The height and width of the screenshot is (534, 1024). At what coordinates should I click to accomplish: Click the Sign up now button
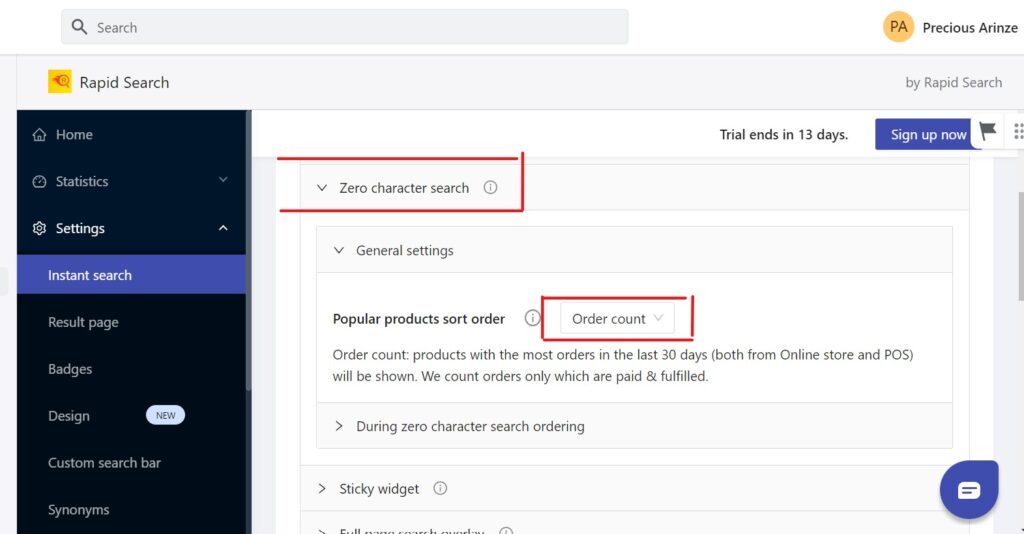point(928,134)
